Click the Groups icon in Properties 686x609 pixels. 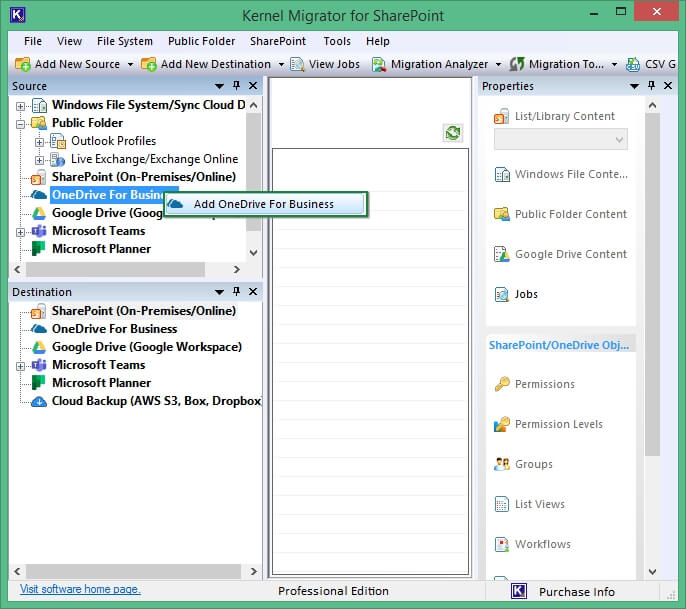tap(502, 464)
